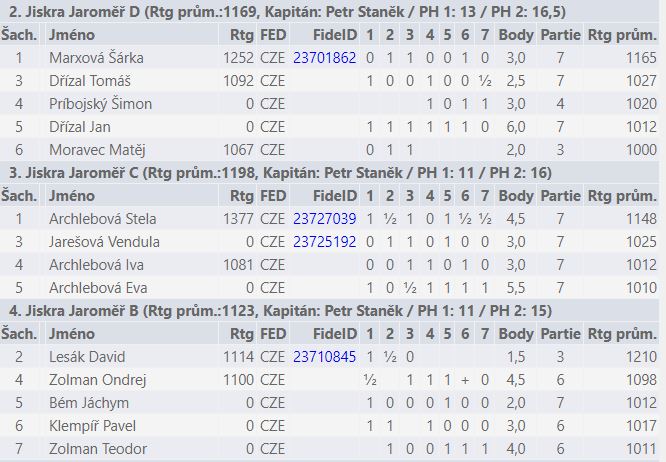Select player name Archlebová Iva
666x462 pixels.
coord(96,265)
